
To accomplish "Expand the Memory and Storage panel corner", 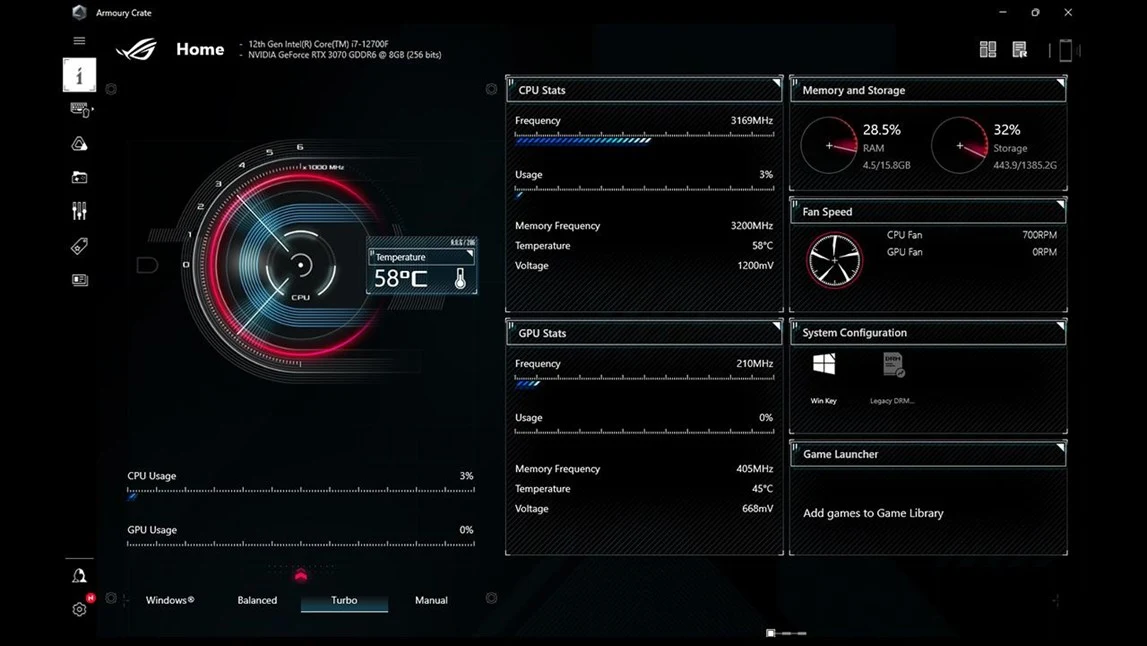I will pyautogui.click(x=1061, y=83).
